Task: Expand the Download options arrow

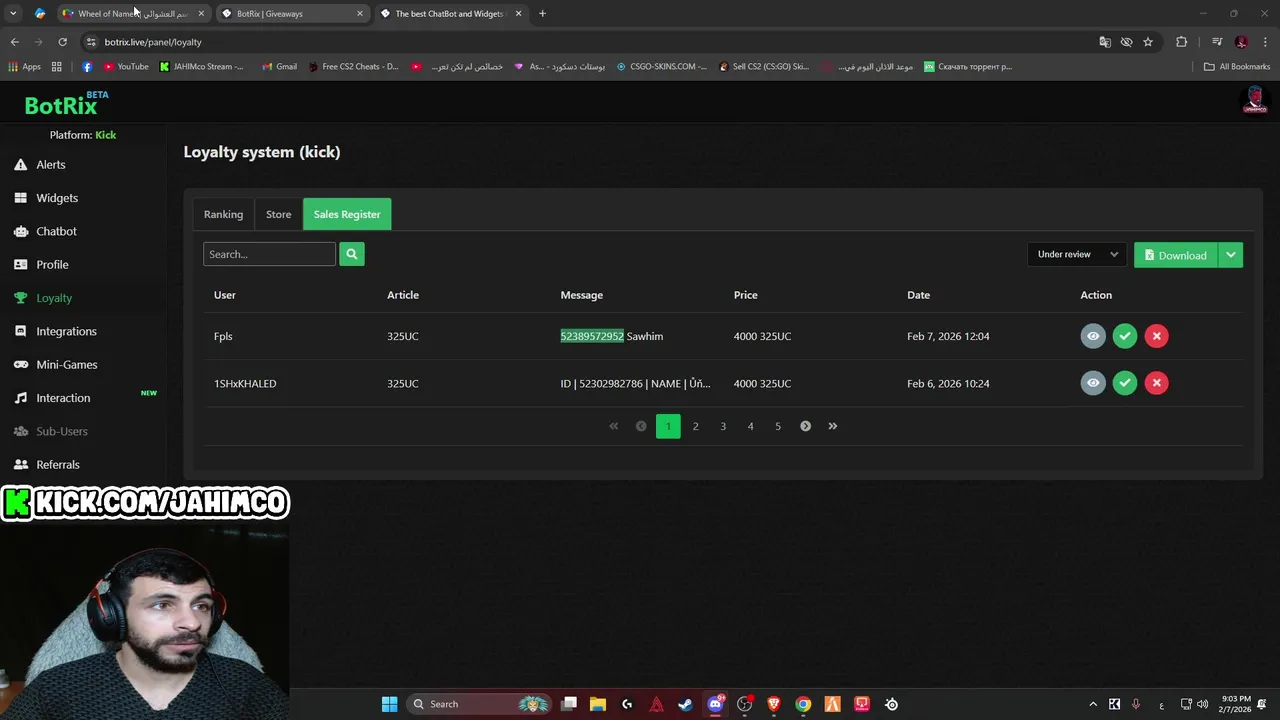Action: click(x=1231, y=255)
